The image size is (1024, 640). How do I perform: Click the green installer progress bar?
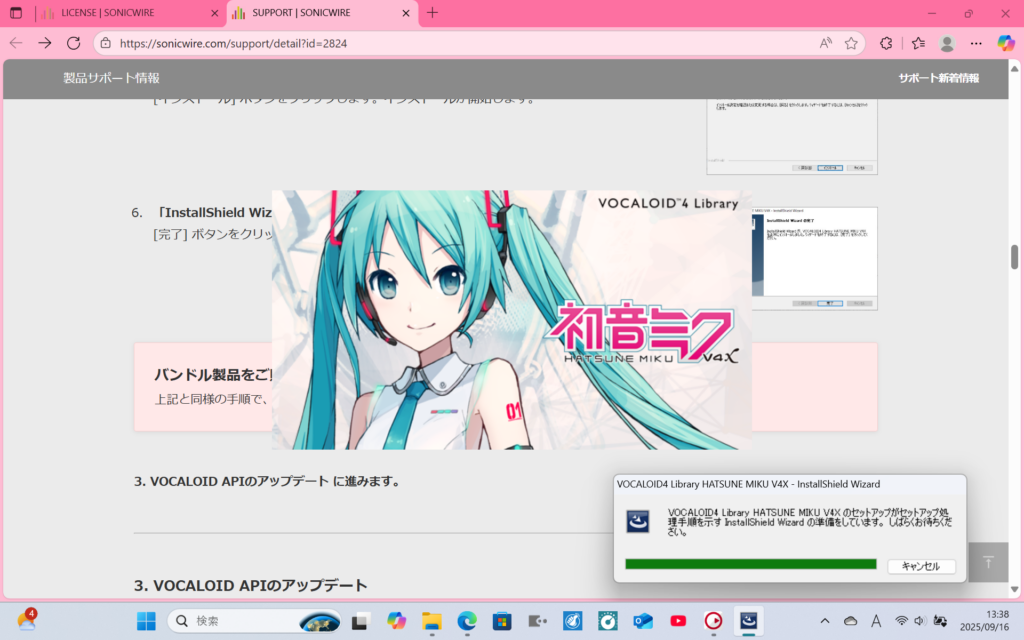pyautogui.click(x=750, y=565)
